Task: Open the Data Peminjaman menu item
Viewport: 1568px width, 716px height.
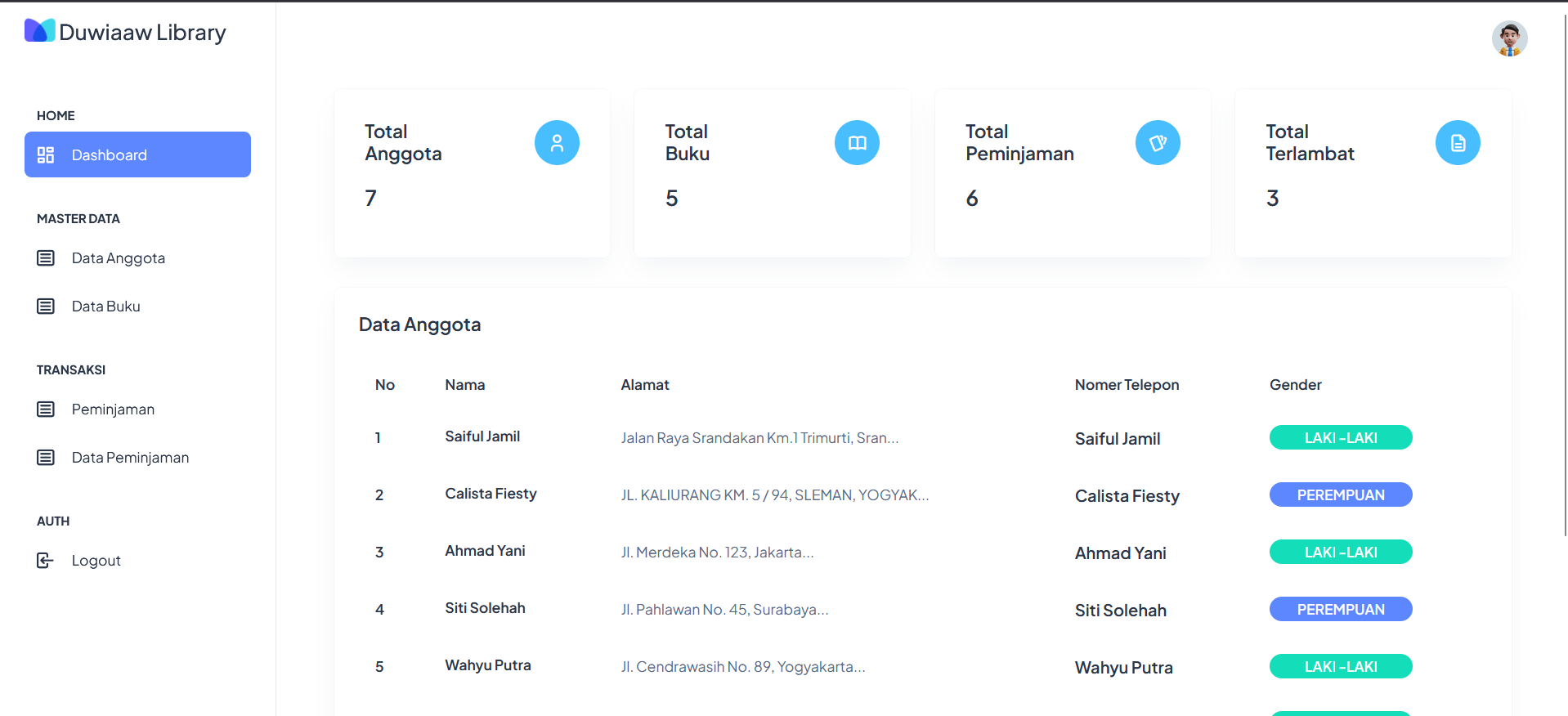Action: [x=130, y=458]
